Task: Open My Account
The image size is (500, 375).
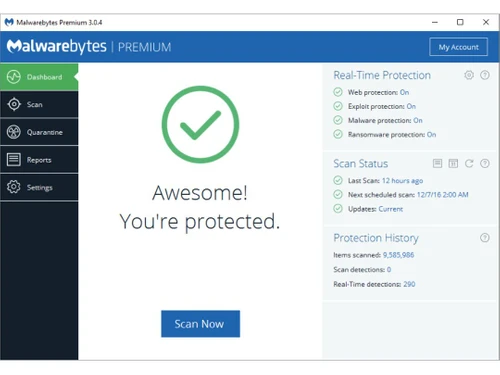Action: 458,47
